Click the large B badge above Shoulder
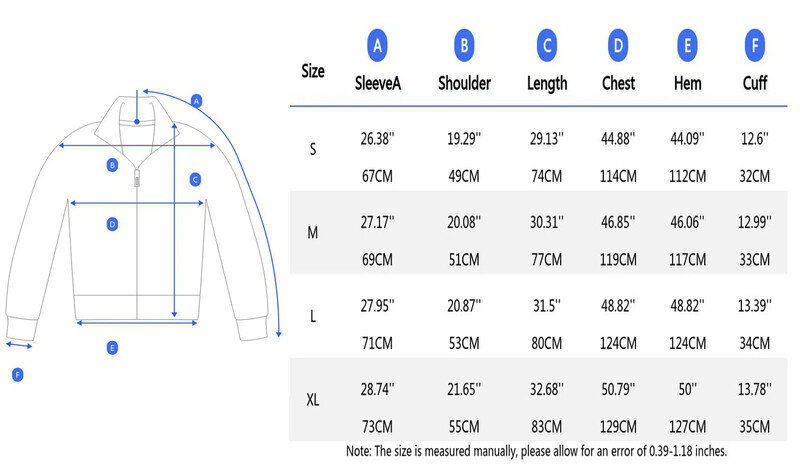Screen dimensions: 800x476 [x=464, y=45]
